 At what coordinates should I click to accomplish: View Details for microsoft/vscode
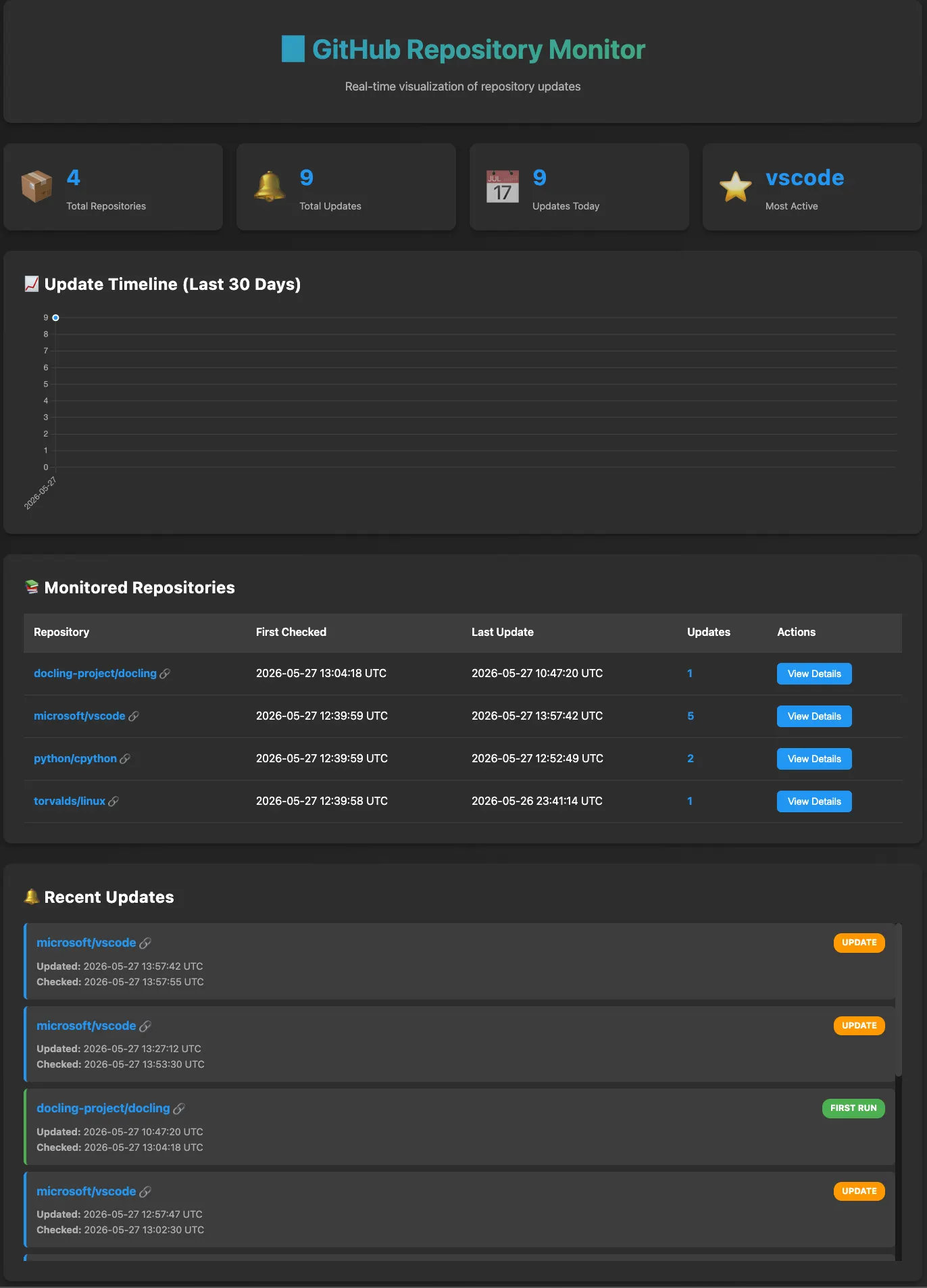point(814,716)
